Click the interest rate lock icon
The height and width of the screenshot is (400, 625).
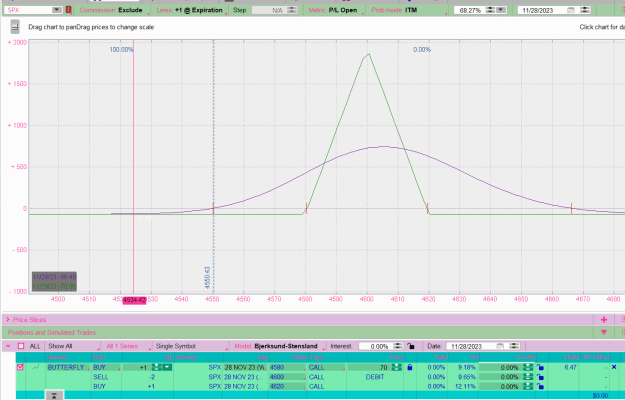point(411,346)
